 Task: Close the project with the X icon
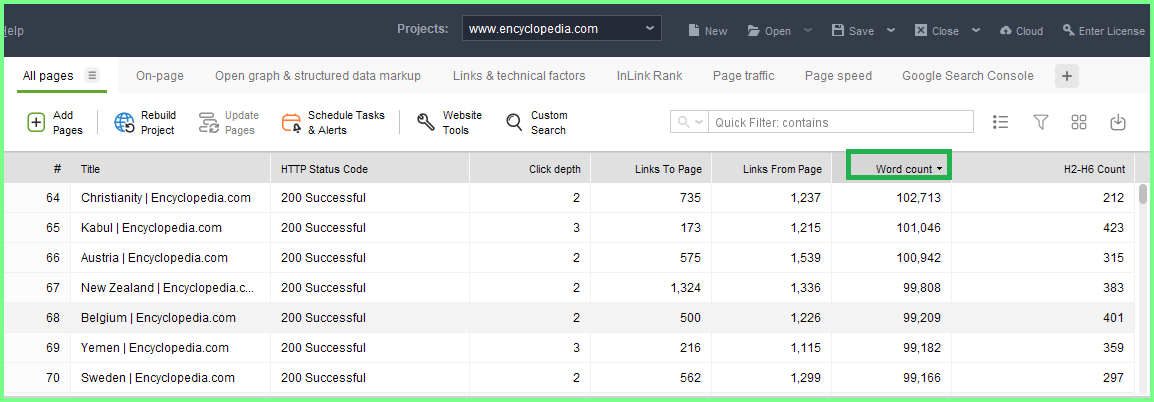click(921, 30)
